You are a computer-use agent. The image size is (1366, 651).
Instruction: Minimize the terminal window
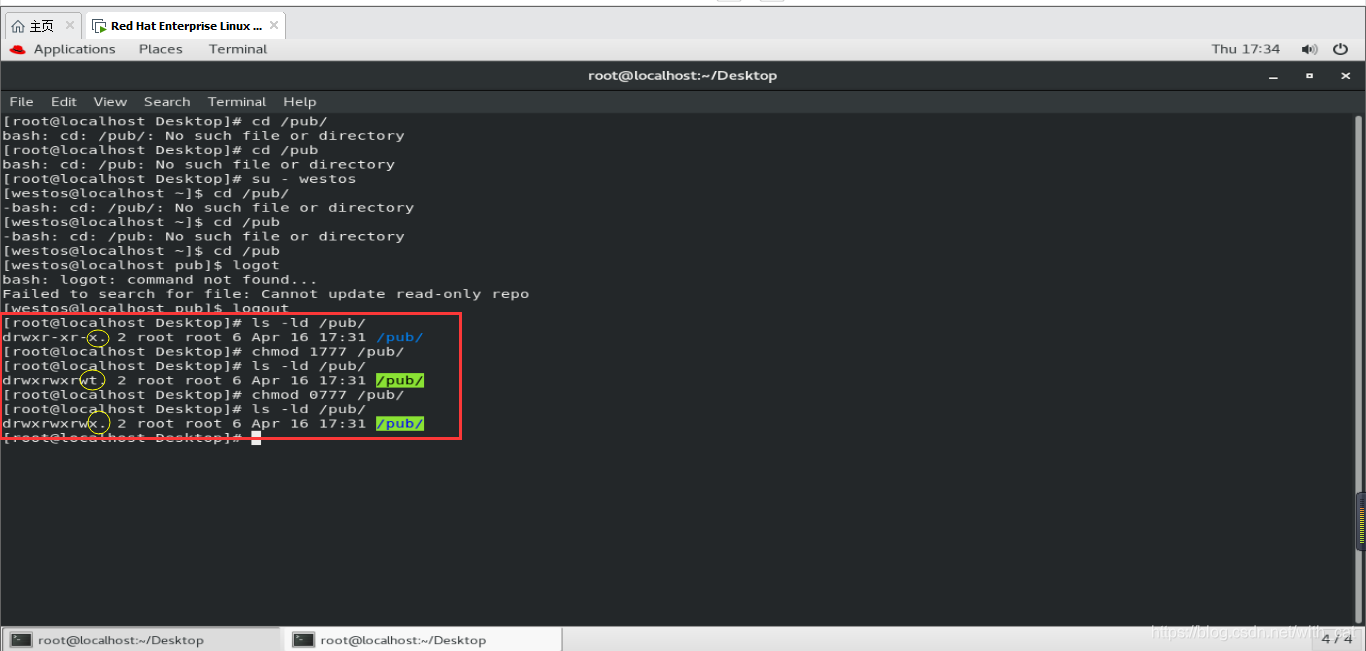[1274, 75]
